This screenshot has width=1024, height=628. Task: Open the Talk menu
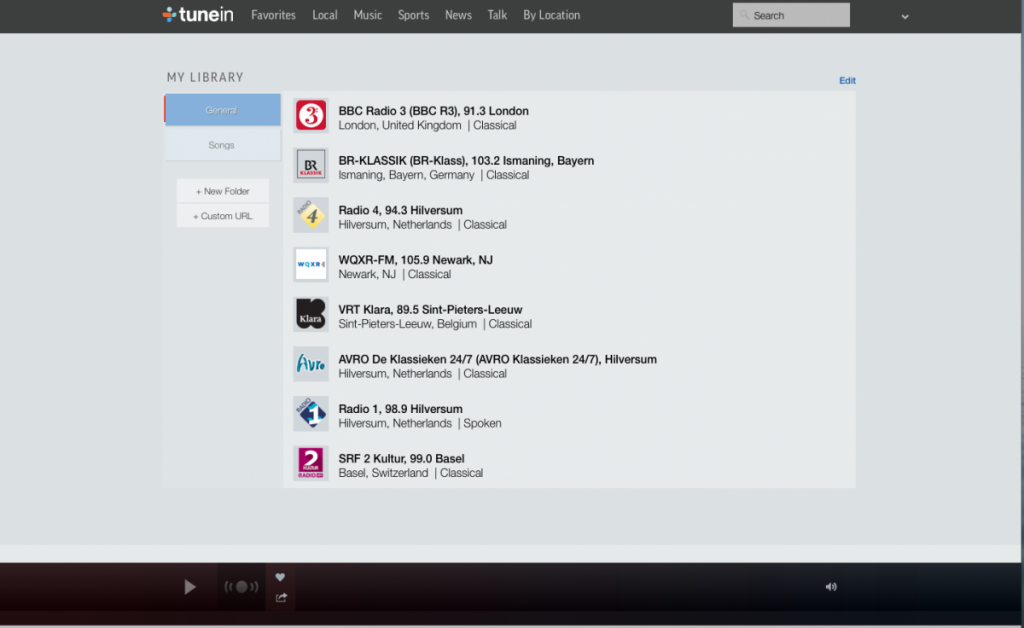(x=497, y=15)
